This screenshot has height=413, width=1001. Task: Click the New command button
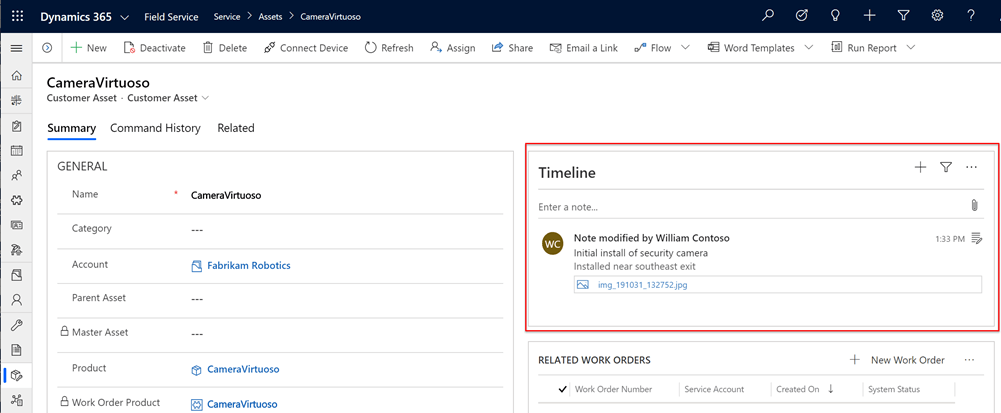(88, 48)
